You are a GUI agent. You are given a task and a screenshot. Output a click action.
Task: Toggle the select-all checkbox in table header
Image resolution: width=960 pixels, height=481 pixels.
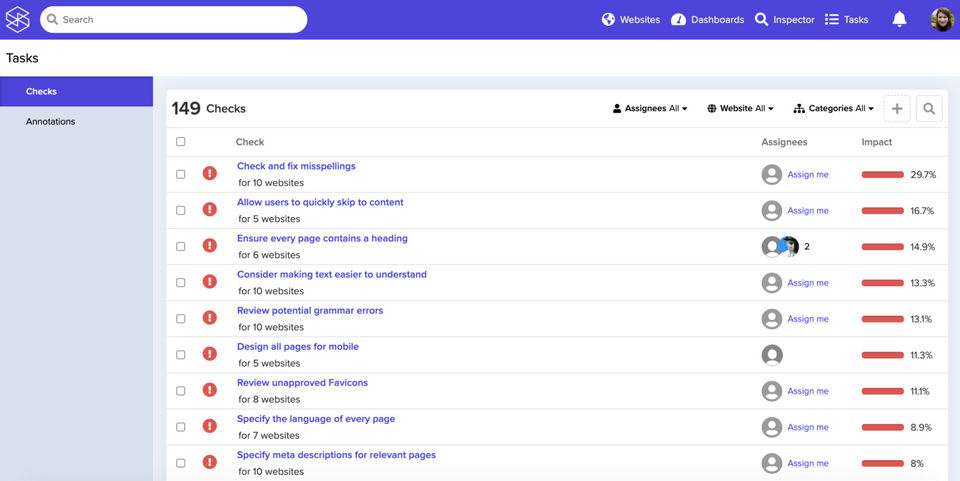(181, 141)
